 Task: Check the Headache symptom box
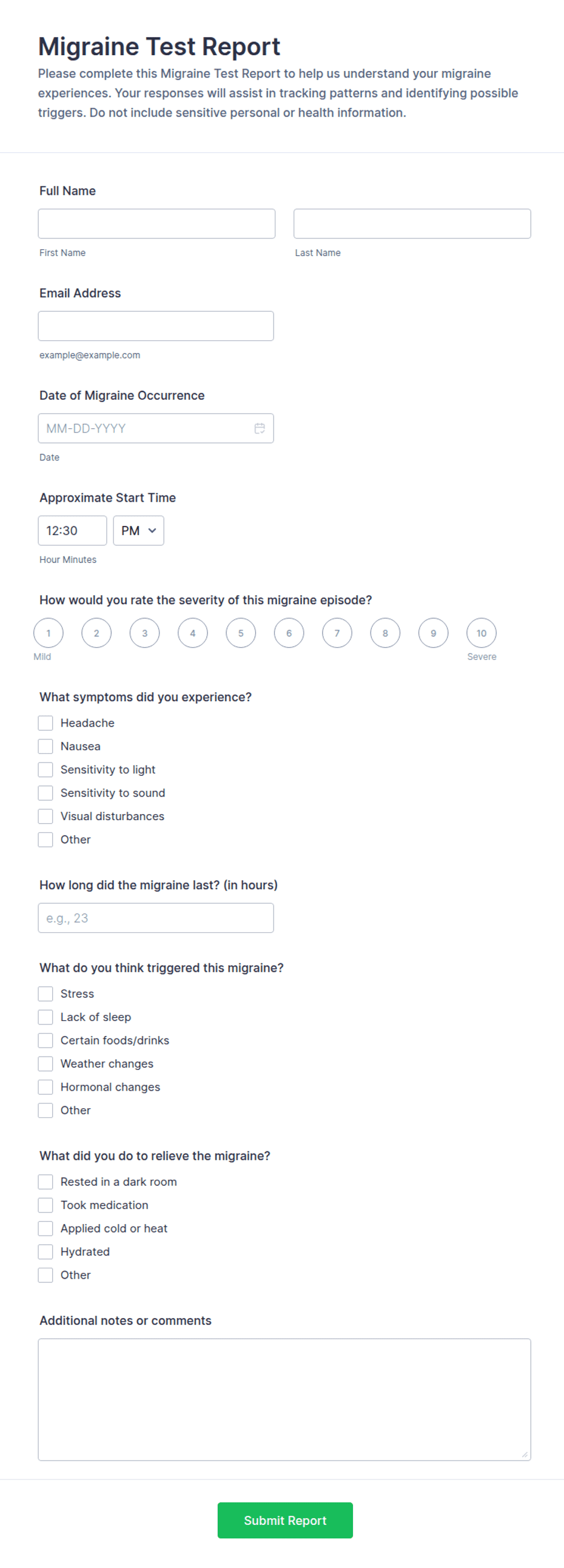pos(45,723)
